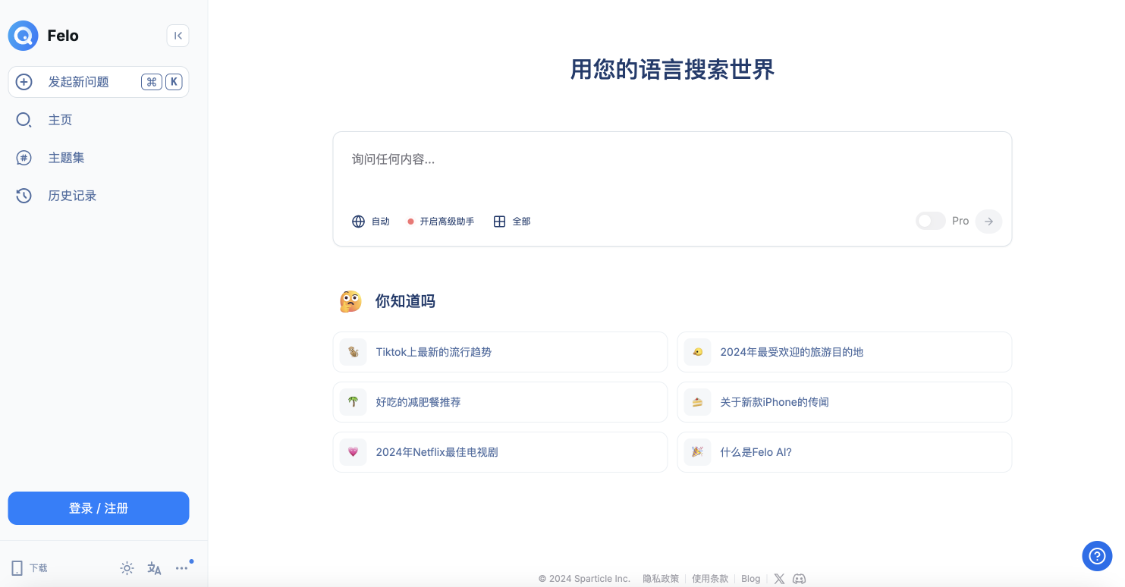Collapse the sidebar with the arrow button
Screen dimensions: 1125x587
pyautogui.click(x=177, y=35)
